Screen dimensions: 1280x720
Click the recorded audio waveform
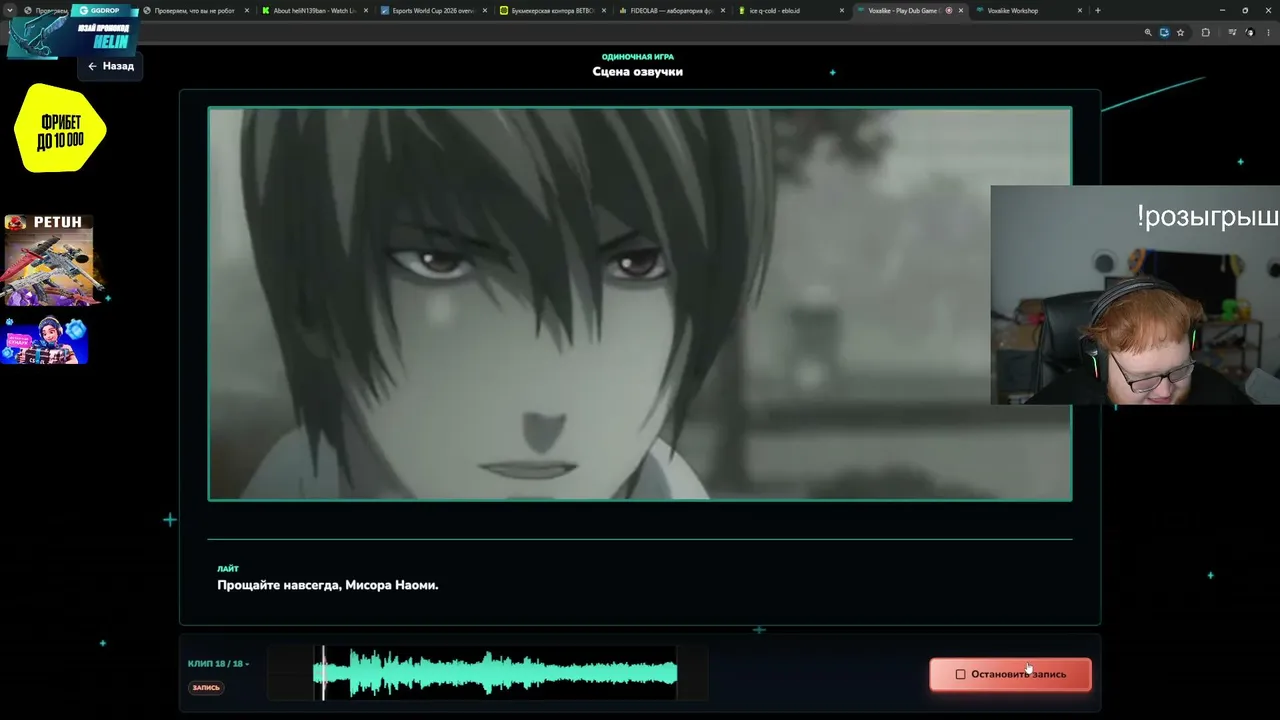coord(495,672)
